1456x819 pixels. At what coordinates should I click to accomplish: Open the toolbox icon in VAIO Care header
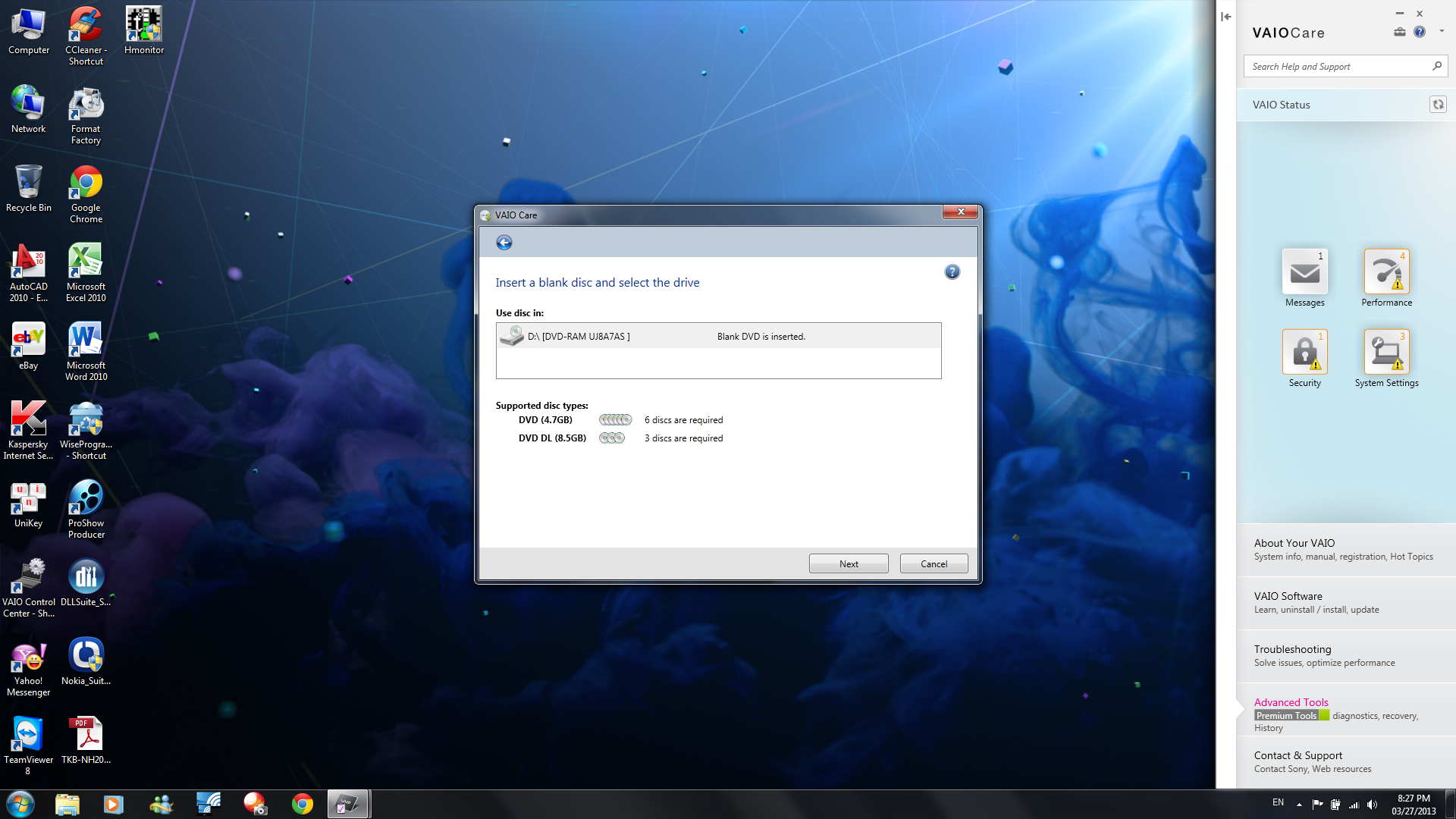coord(1399,32)
